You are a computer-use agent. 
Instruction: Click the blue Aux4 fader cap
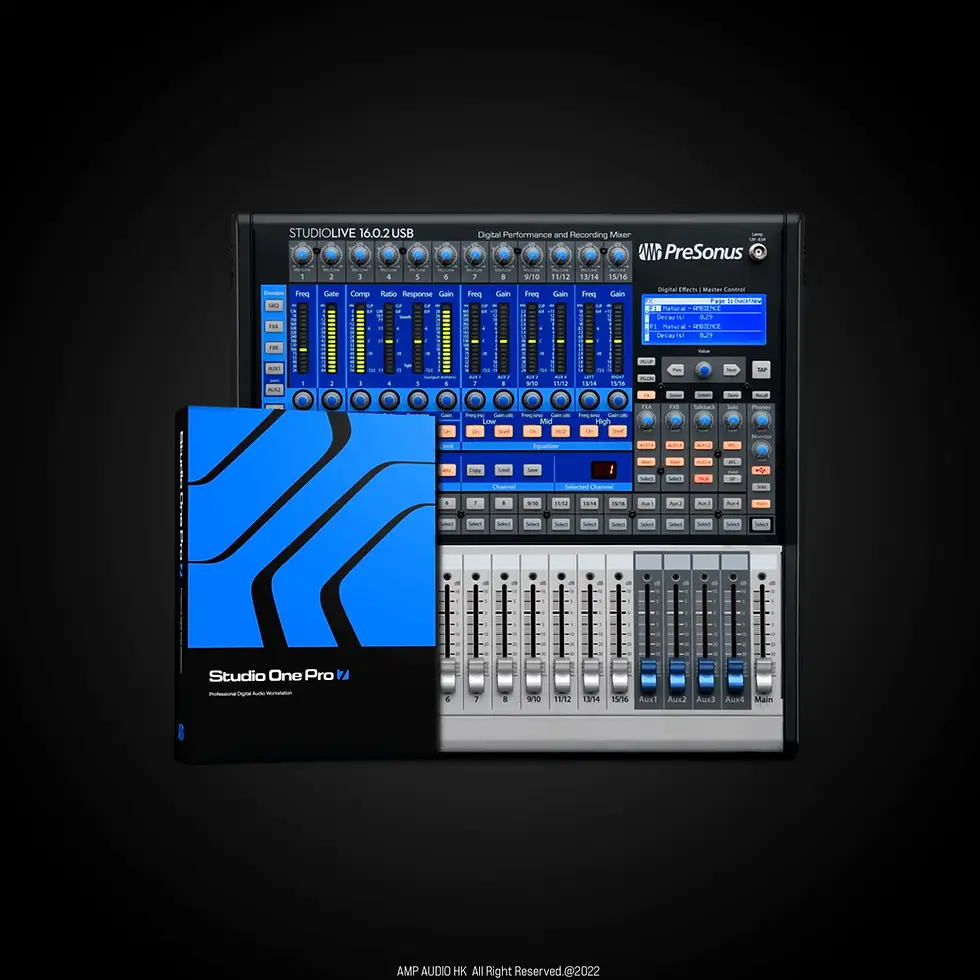(x=734, y=674)
